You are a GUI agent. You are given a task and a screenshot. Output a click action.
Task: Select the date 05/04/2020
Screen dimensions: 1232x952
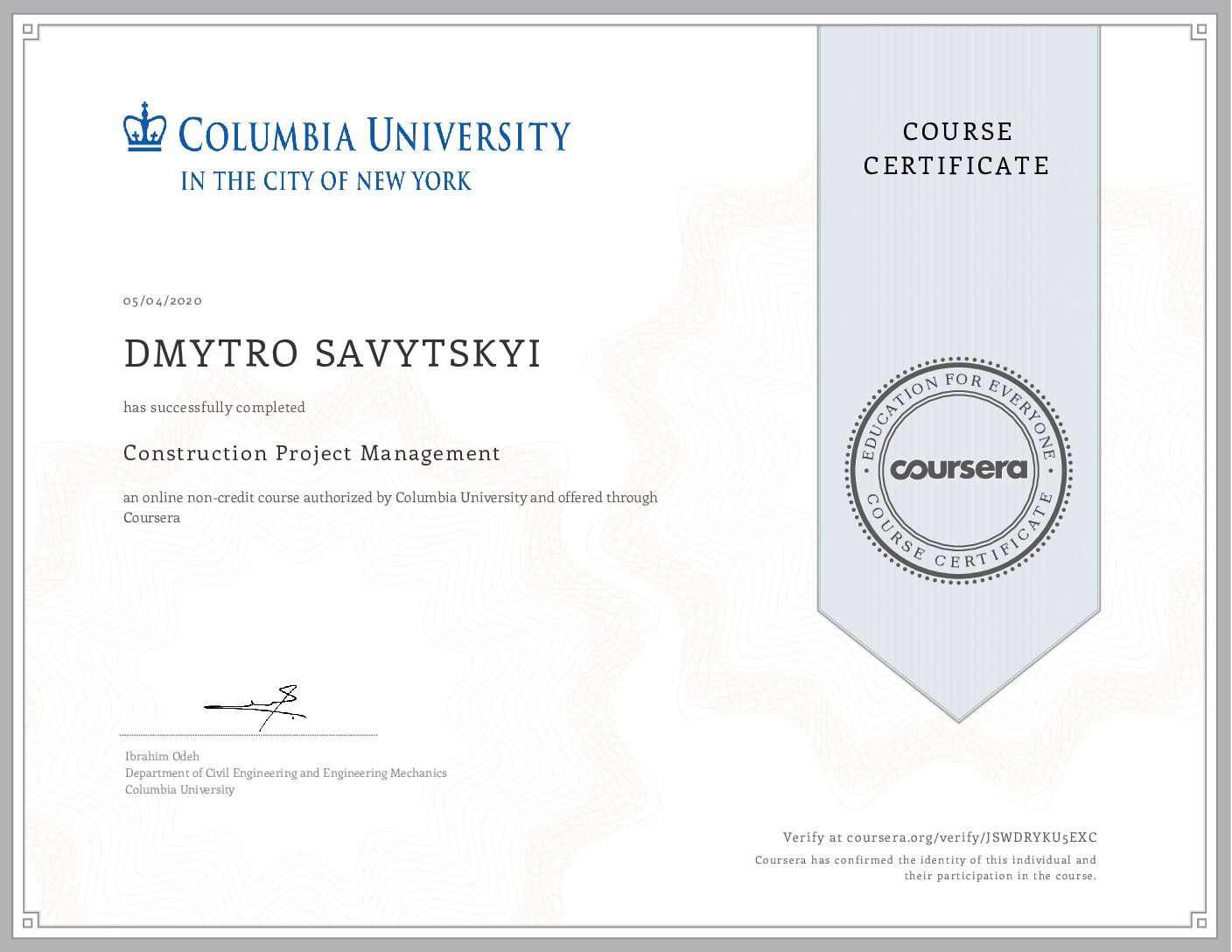click(163, 301)
